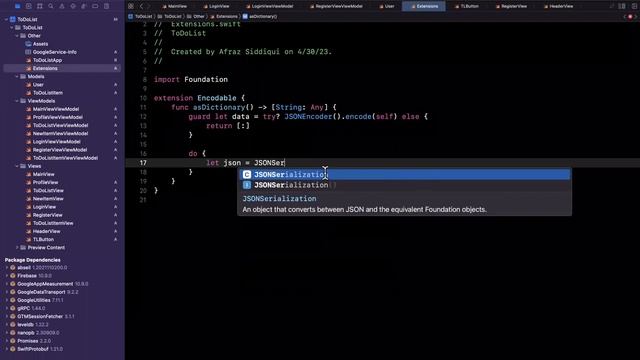640x360 pixels.
Task: Open the Test navigator diamond icon
Action: pyautogui.click(x=73, y=6)
